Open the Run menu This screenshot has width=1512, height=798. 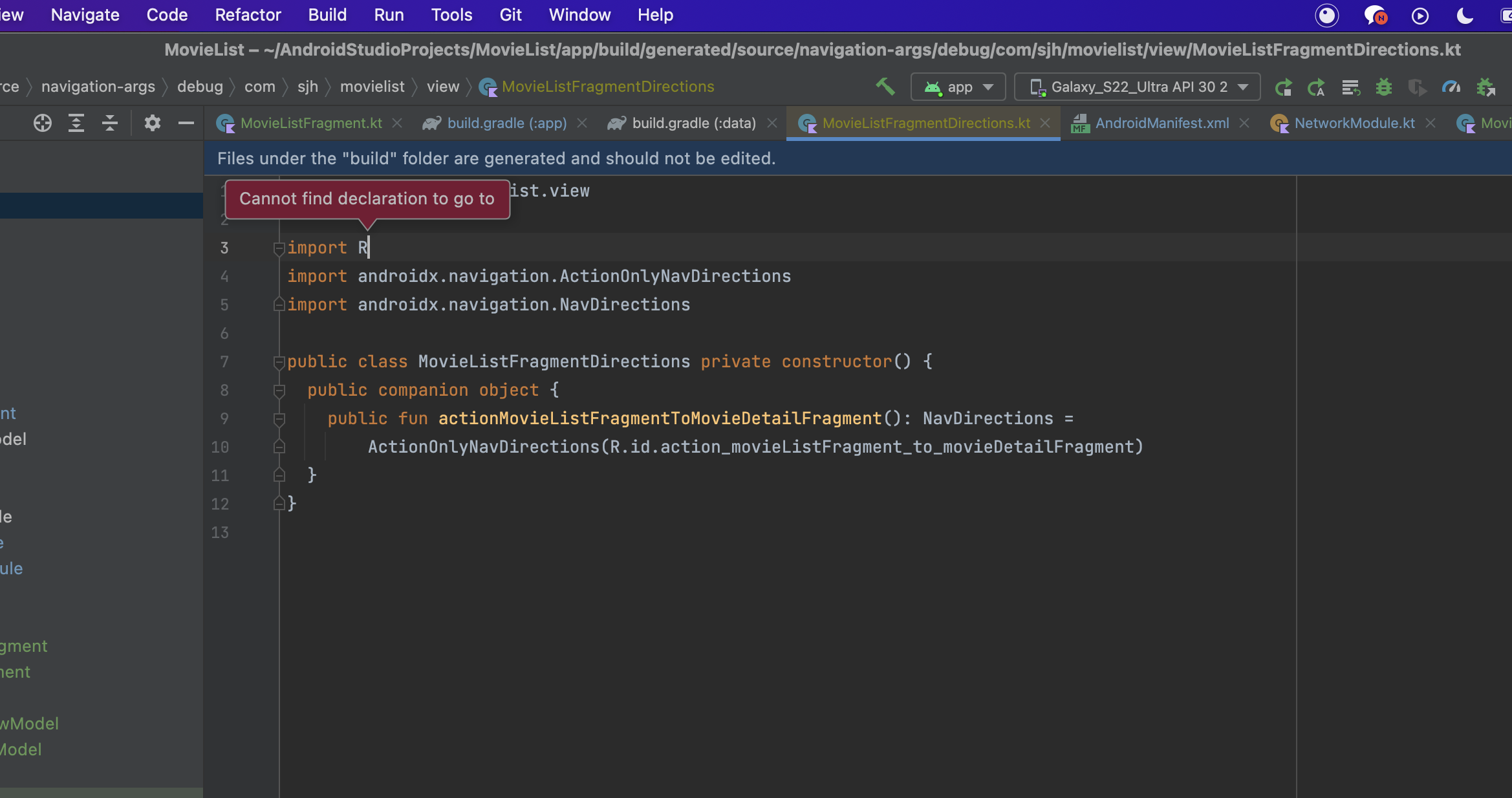pos(389,15)
